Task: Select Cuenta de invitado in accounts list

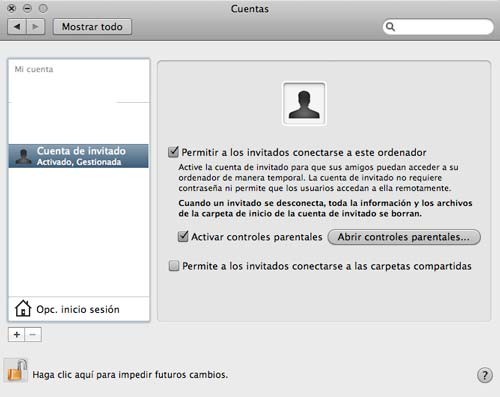Action: pos(79,156)
